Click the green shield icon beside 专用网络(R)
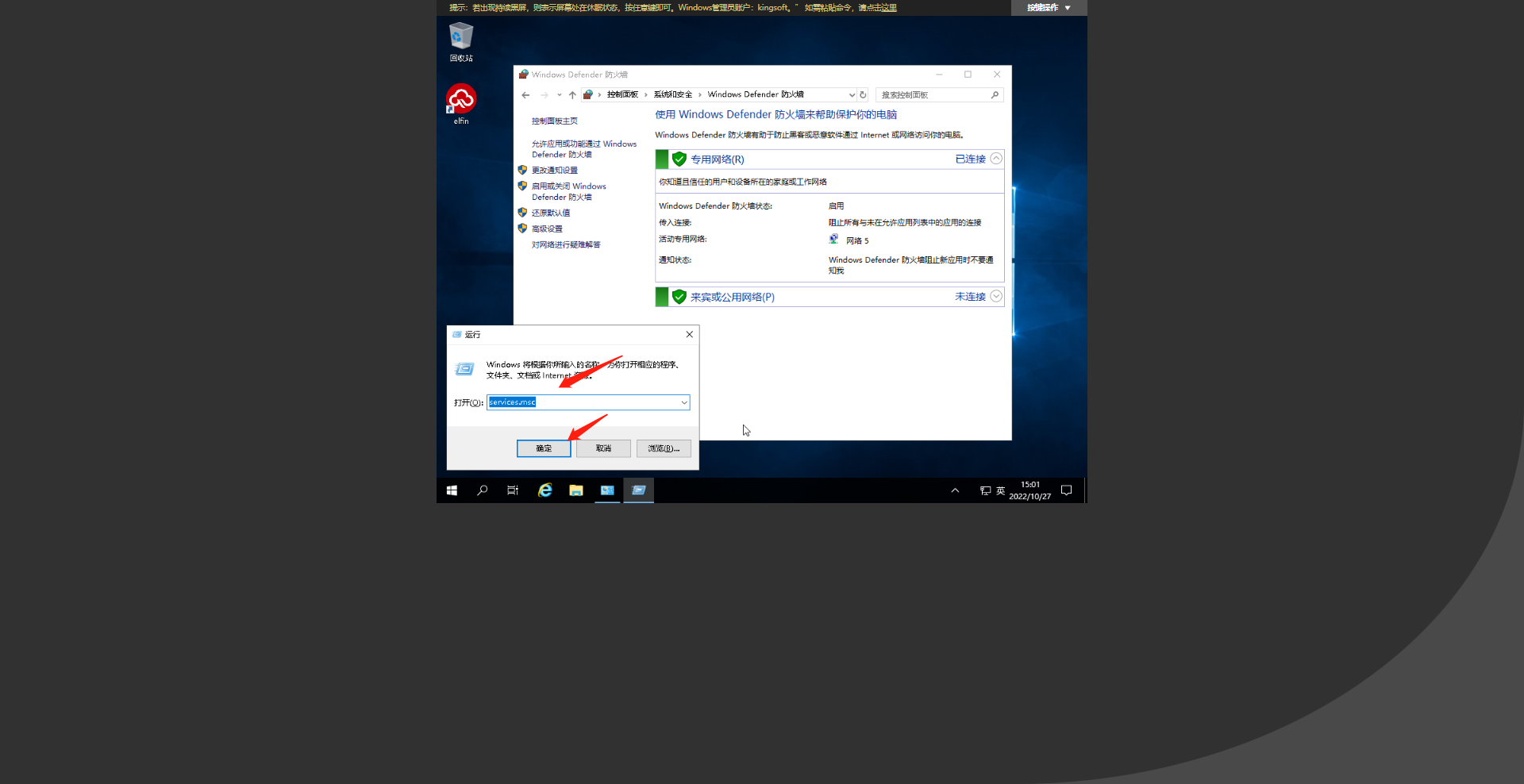Screen dimensions: 1524x784 coord(679,159)
